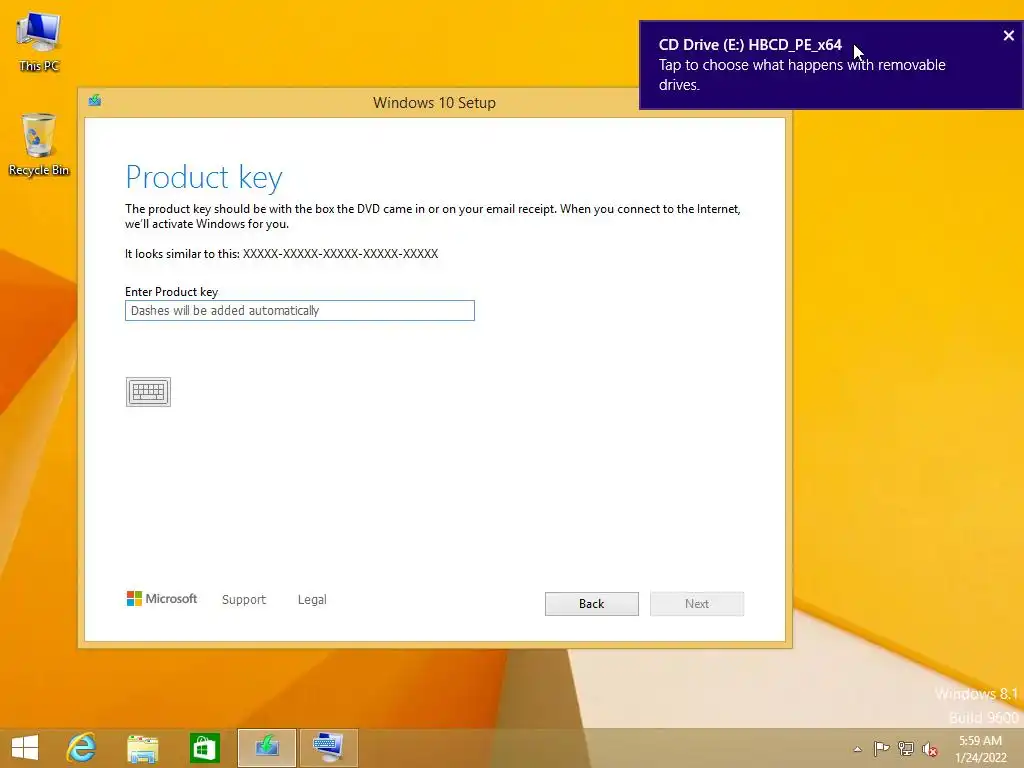Switch to Windows 10 Setup taskbar item

point(266,748)
